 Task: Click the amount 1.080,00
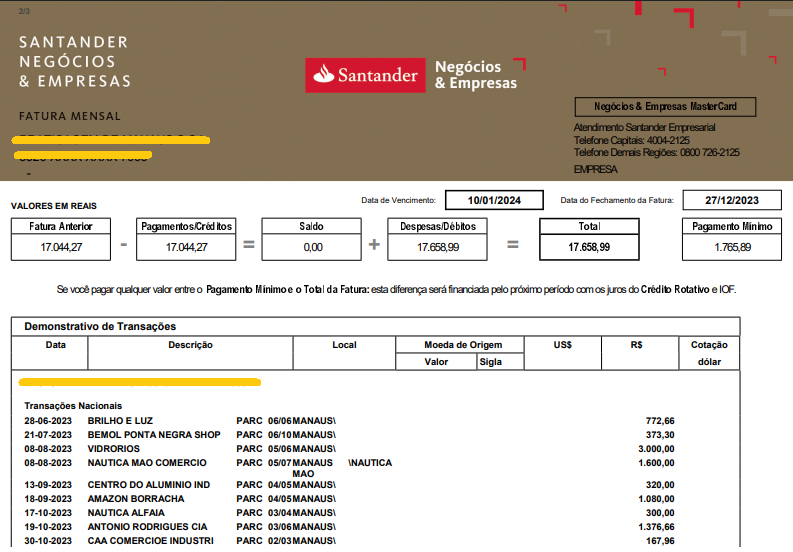point(656,499)
